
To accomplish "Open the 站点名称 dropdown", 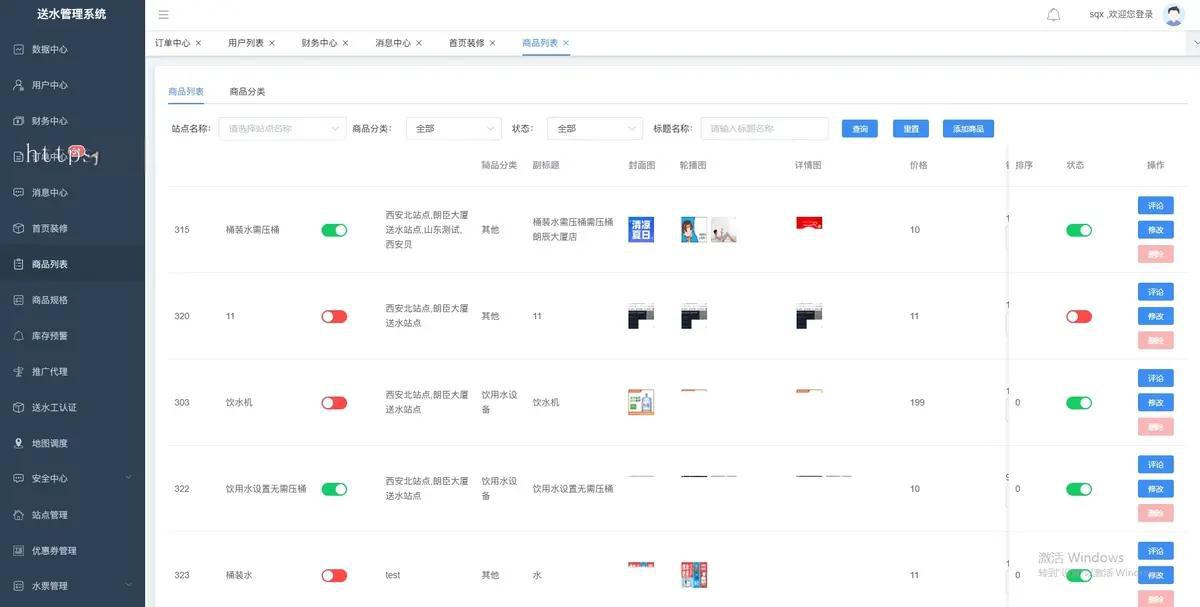I will tap(283, 128).
